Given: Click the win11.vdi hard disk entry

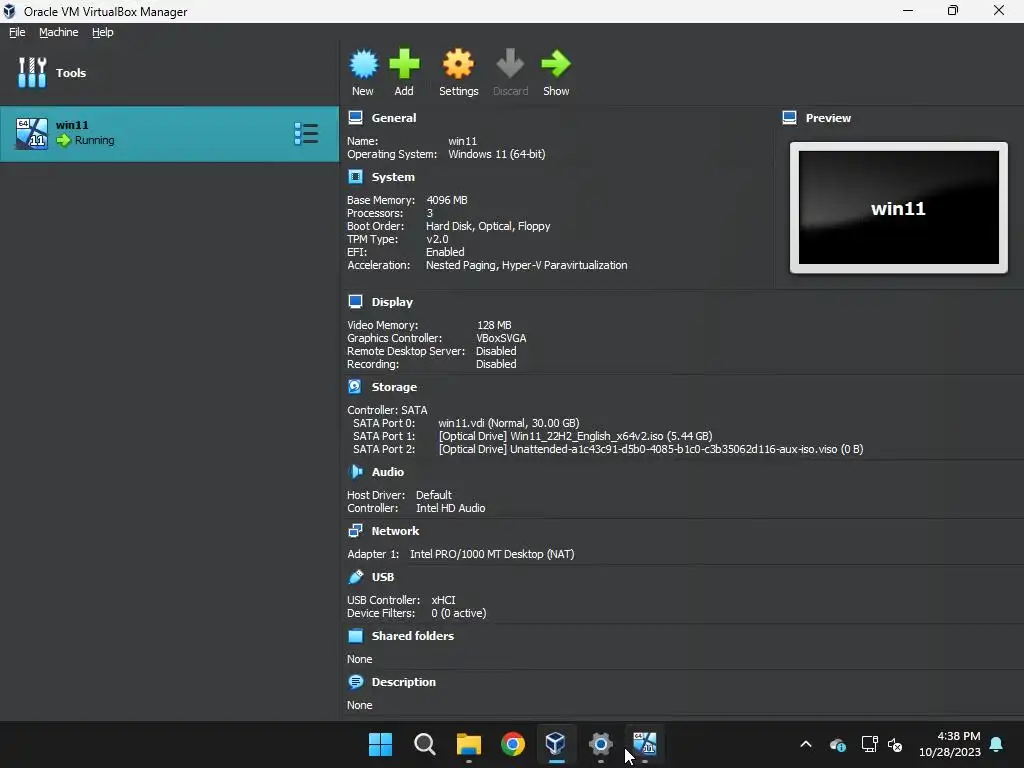Looking at the screenshot, I should (509, 423).
